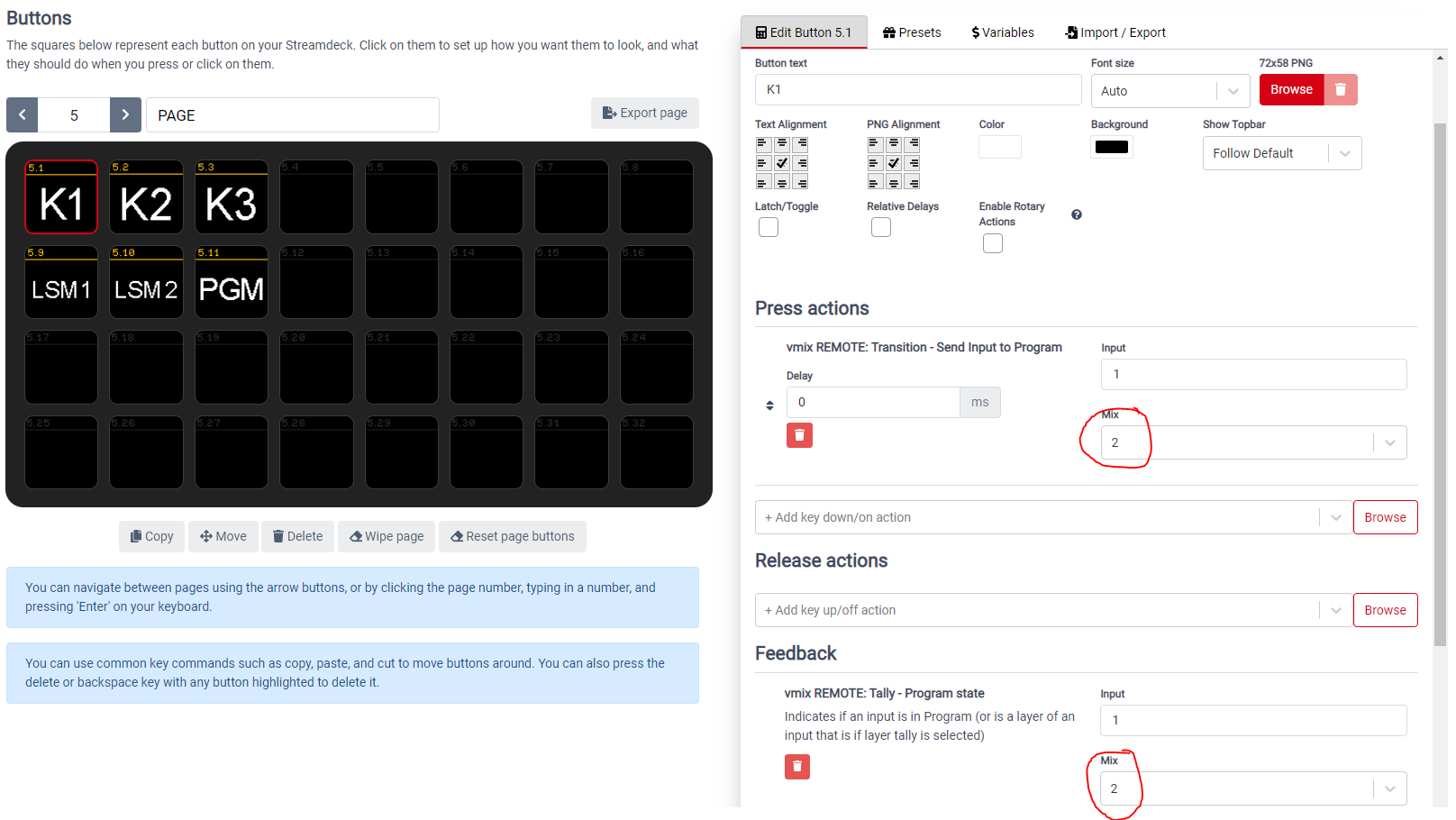The image size is (1456, 820).
Task: Click the previous page arrow button
Action: point(23,115)
